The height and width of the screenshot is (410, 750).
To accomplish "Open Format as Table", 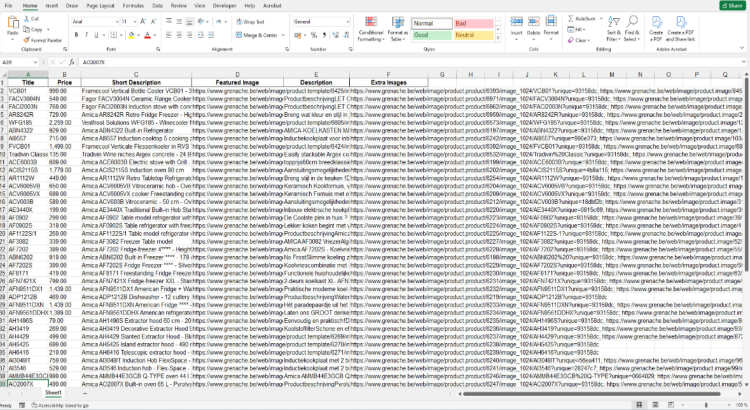I will 398,29.
